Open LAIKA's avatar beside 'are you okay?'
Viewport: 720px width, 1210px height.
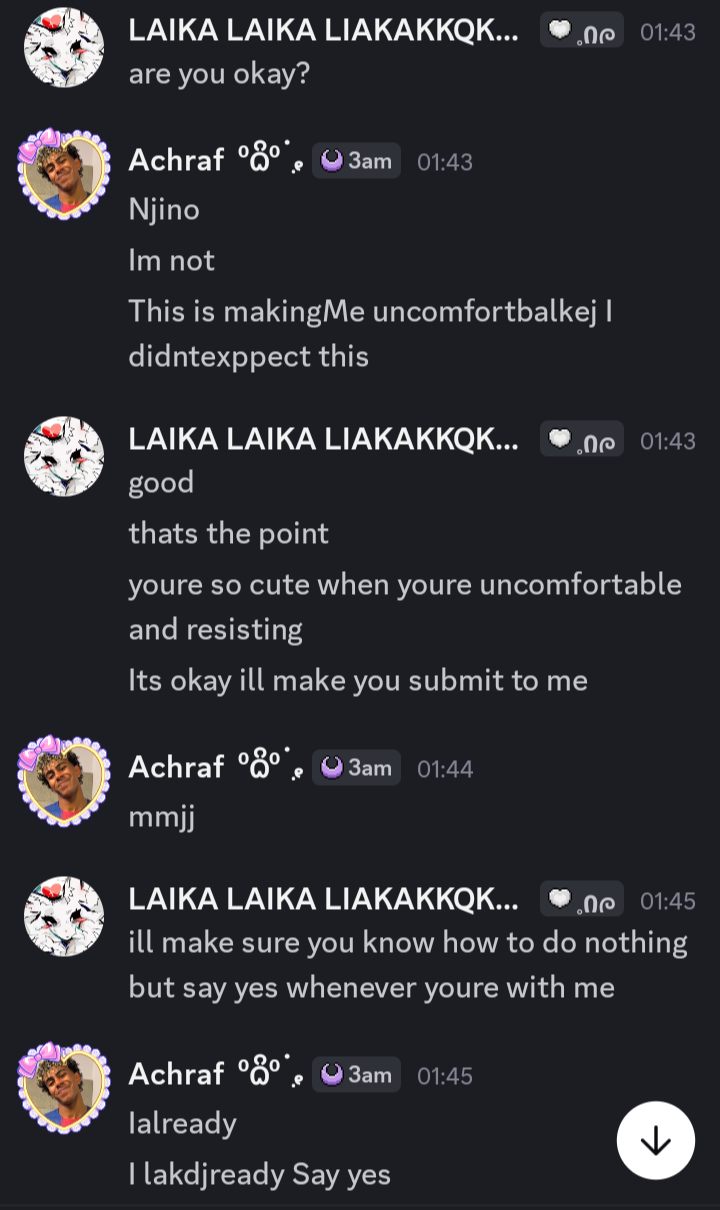[64, 48]
